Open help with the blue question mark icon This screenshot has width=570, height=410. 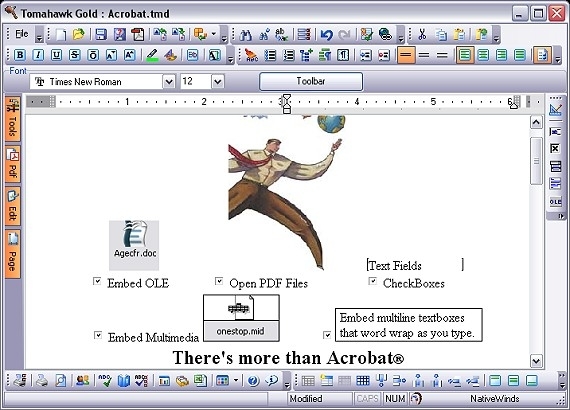[253, 381]
